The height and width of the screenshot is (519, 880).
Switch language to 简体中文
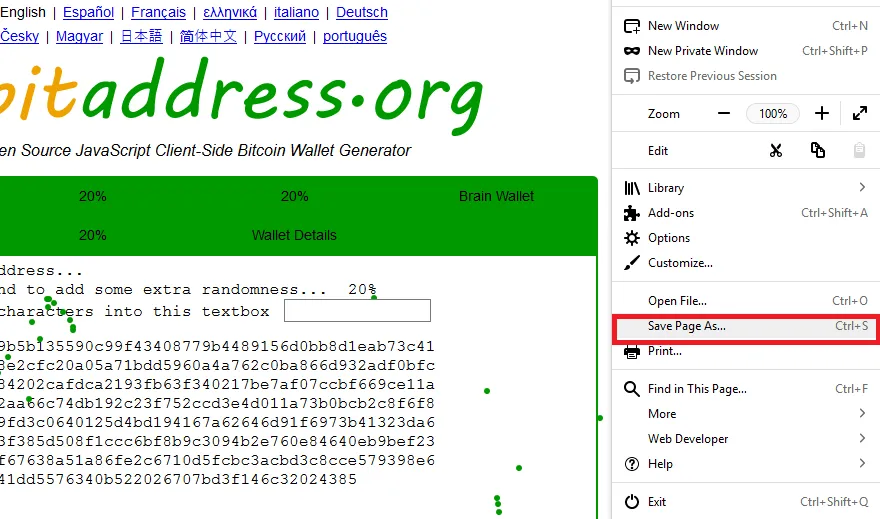pyautogui.click(x=208, y=36)
